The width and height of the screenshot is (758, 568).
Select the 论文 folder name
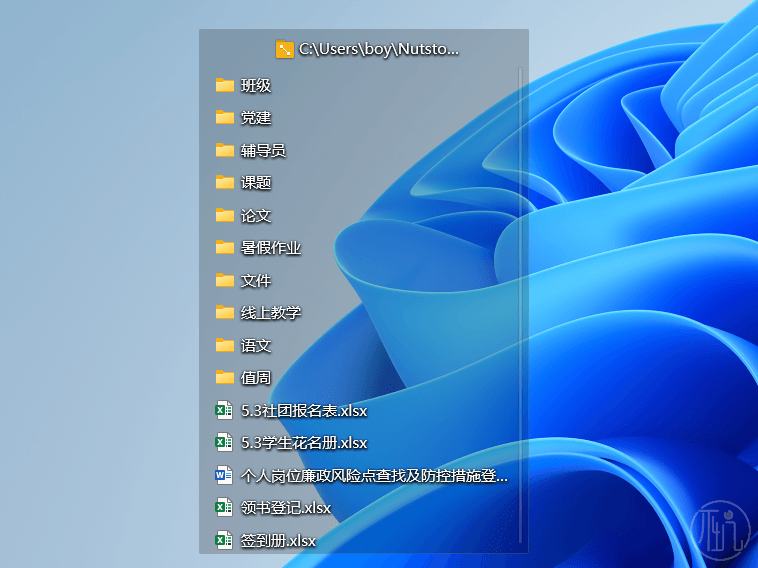click(x=256, y=215)
